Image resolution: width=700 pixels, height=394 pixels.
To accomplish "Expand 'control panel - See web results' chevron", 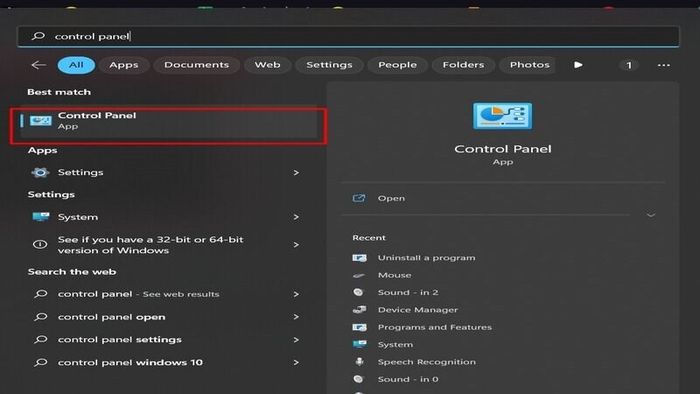I will (296, 294).
